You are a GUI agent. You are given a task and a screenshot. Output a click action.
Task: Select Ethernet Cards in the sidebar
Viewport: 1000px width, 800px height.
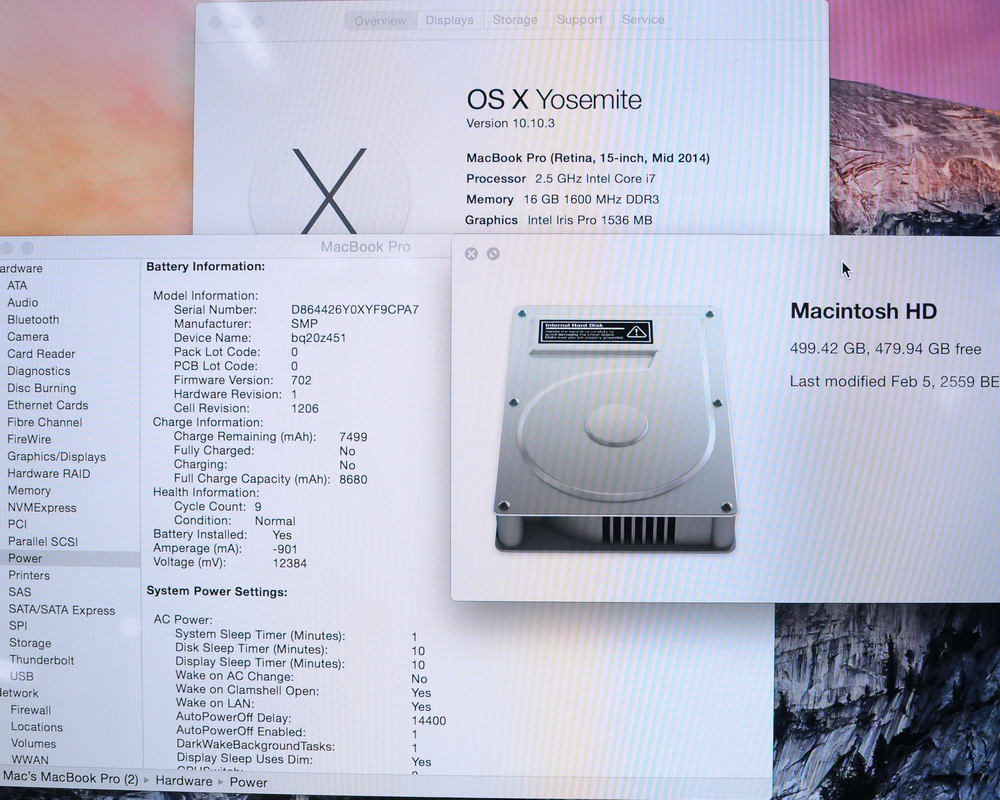(47, 405)
